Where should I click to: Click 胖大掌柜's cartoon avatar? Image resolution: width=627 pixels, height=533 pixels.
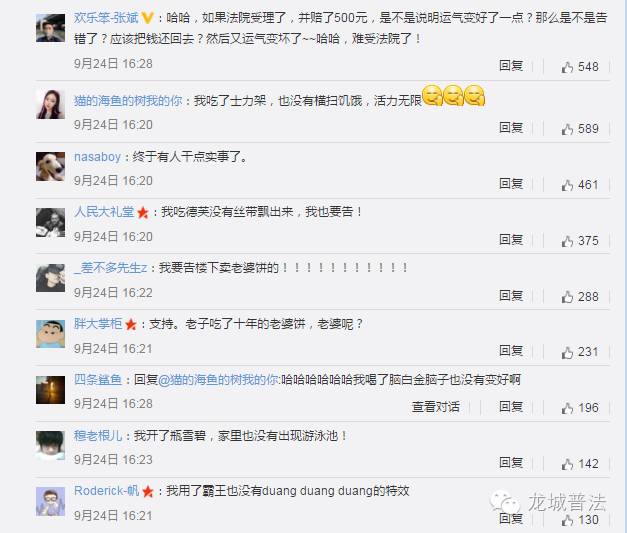pyautogui.click(x=50, y=334)
